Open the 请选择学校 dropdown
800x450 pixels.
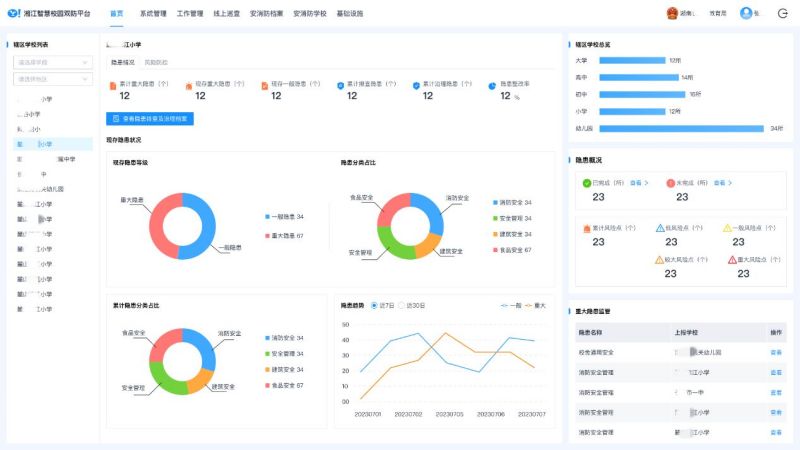pos(52,62)
